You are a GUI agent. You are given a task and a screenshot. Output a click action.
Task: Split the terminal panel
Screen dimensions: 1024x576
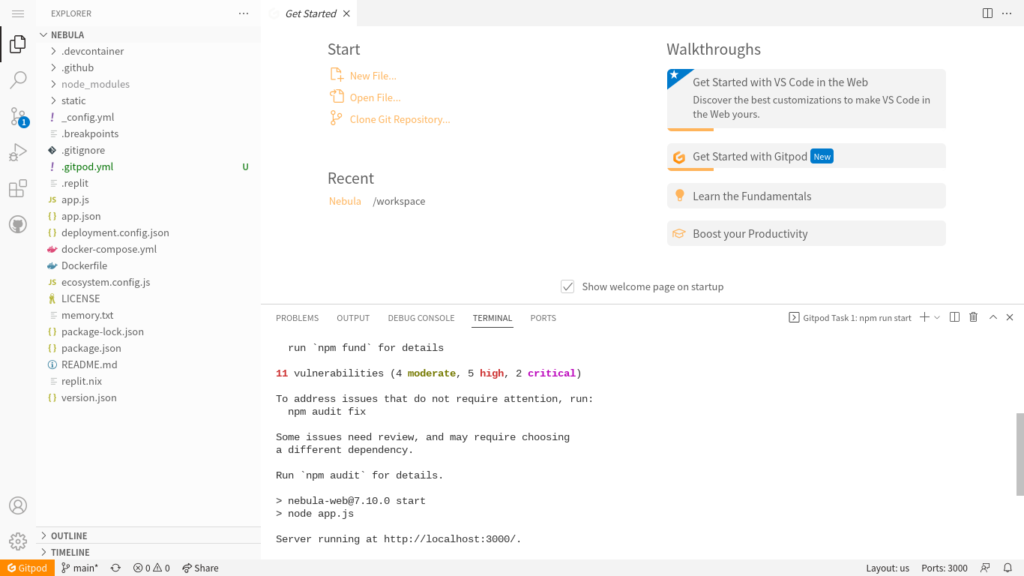[x=954, y=318]
